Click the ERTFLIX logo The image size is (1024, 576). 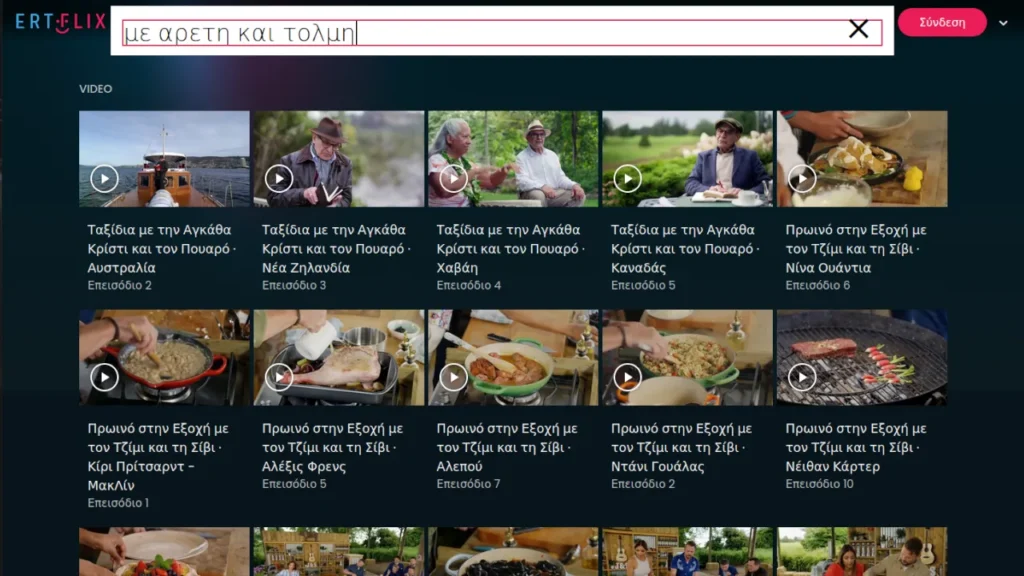(60, 22)
